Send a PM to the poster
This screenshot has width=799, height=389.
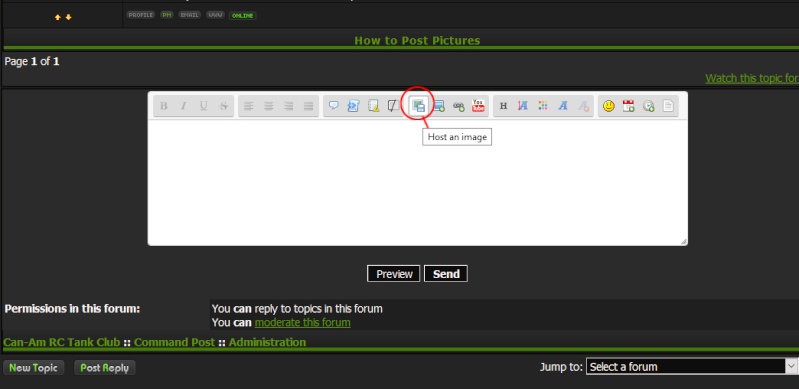pyautogui.click(x=167, y=15)
